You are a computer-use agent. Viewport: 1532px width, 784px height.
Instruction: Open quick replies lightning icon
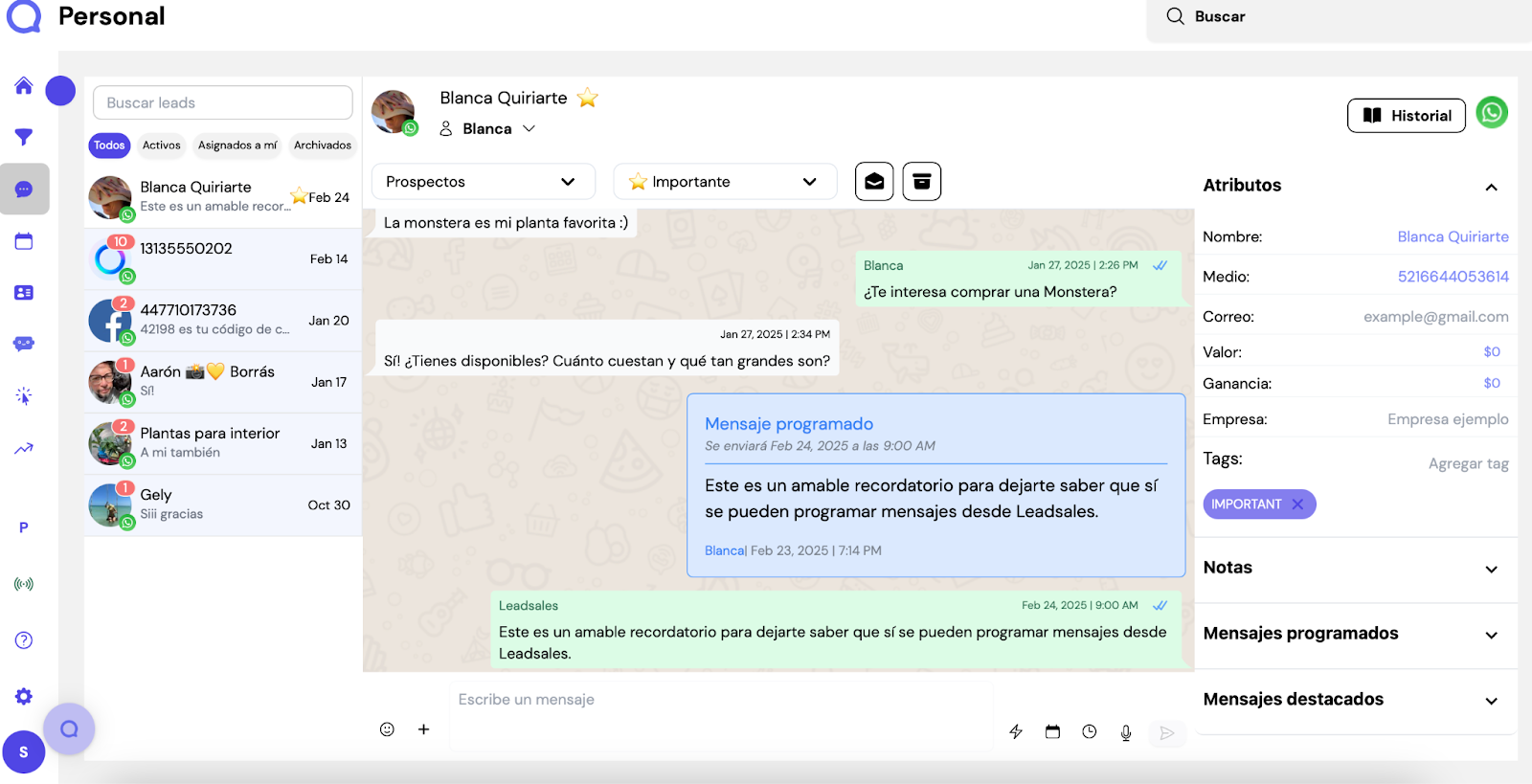(1016, 732)
